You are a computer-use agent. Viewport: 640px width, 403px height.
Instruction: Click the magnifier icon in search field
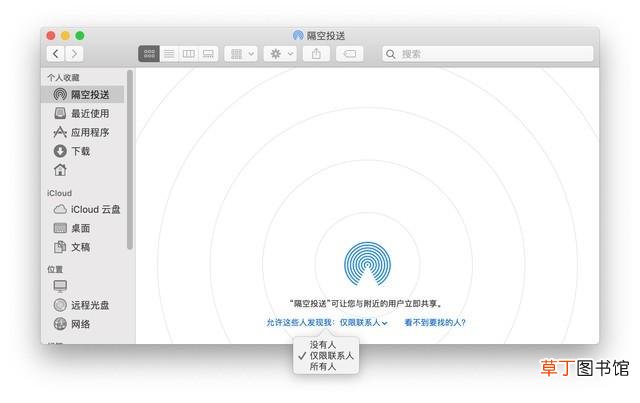(391, 54)
